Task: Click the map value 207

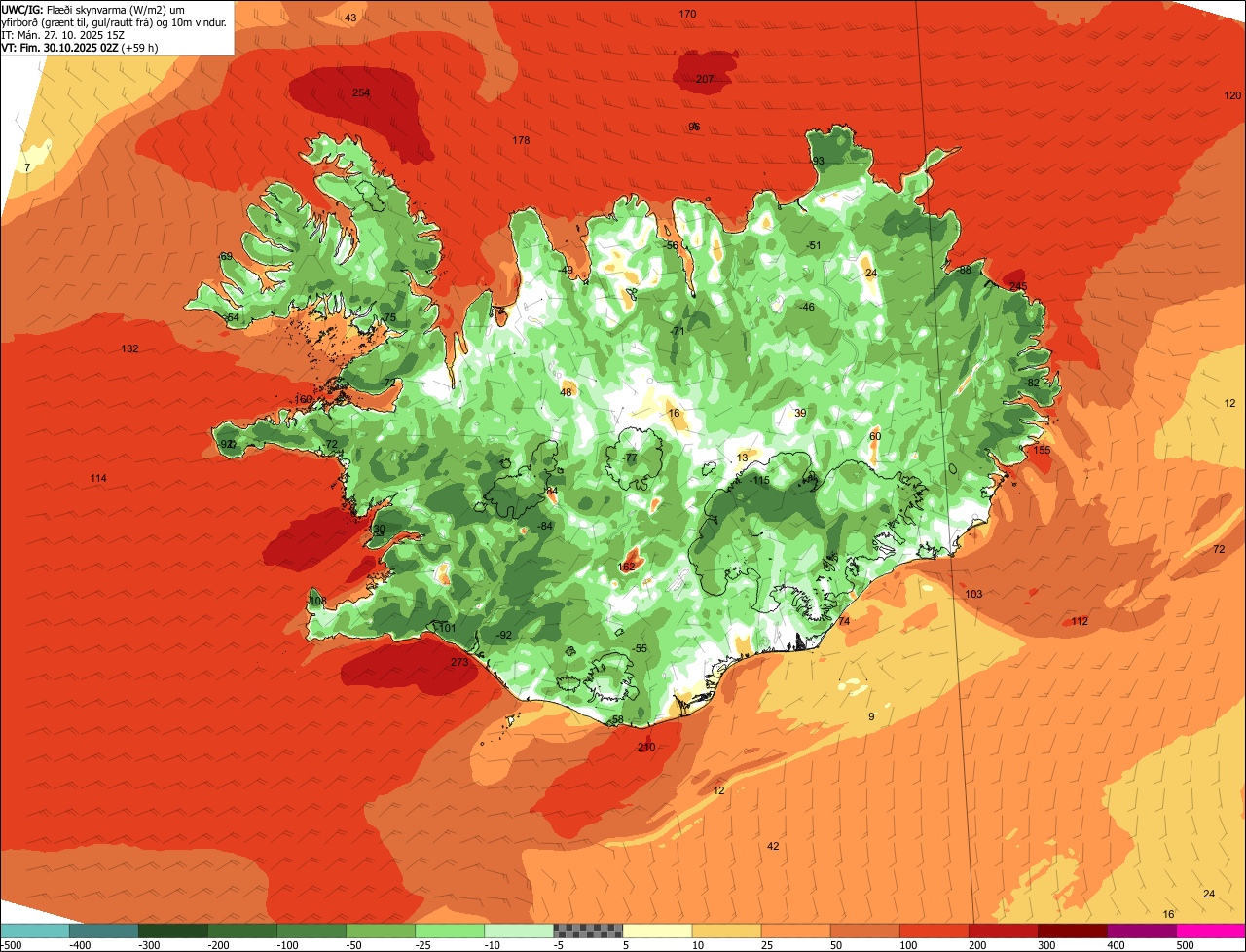Action: (x=706, y=79)
